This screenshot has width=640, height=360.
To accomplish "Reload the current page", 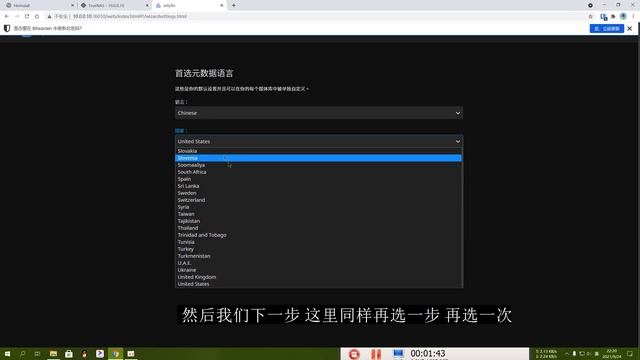I will 27,16.
